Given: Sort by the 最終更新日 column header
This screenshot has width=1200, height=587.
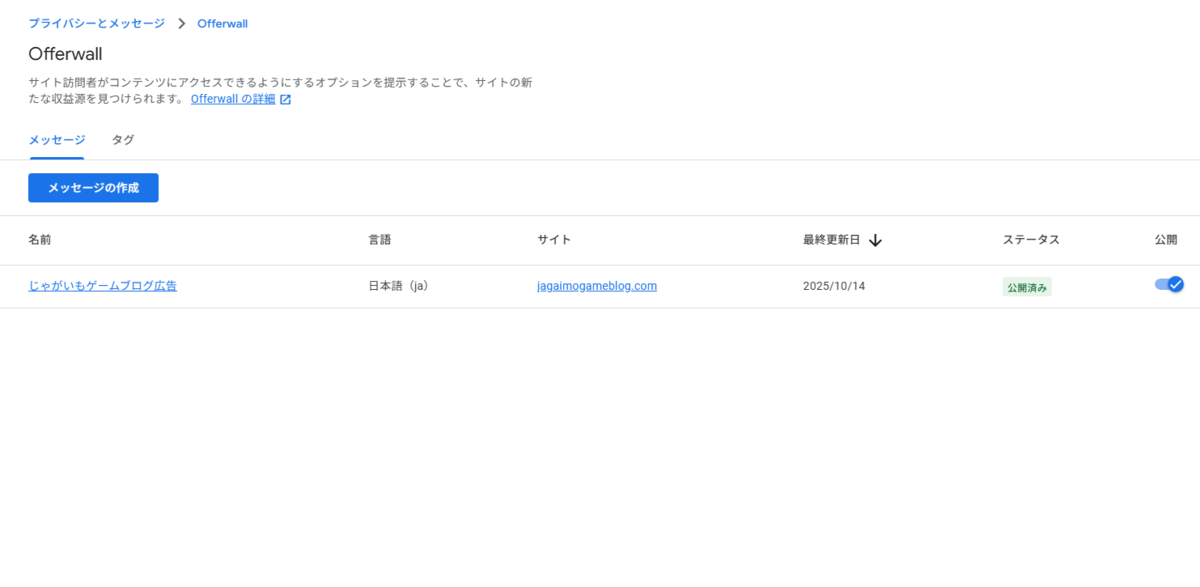Looking at the screenshot, I should (x=831, y=240).
